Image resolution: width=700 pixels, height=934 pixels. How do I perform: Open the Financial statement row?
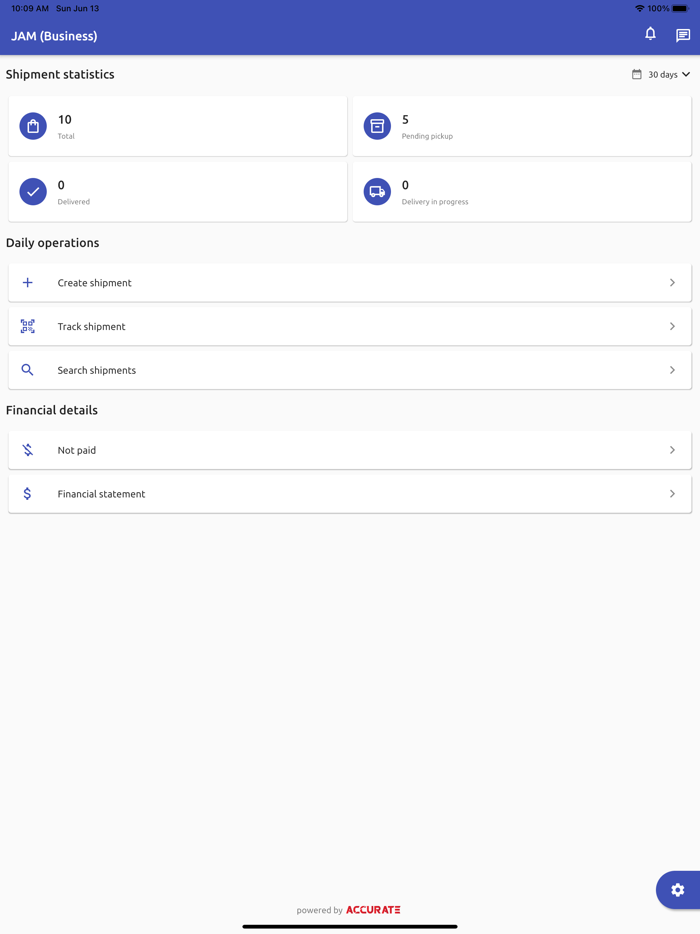click(x=349, y=494)
